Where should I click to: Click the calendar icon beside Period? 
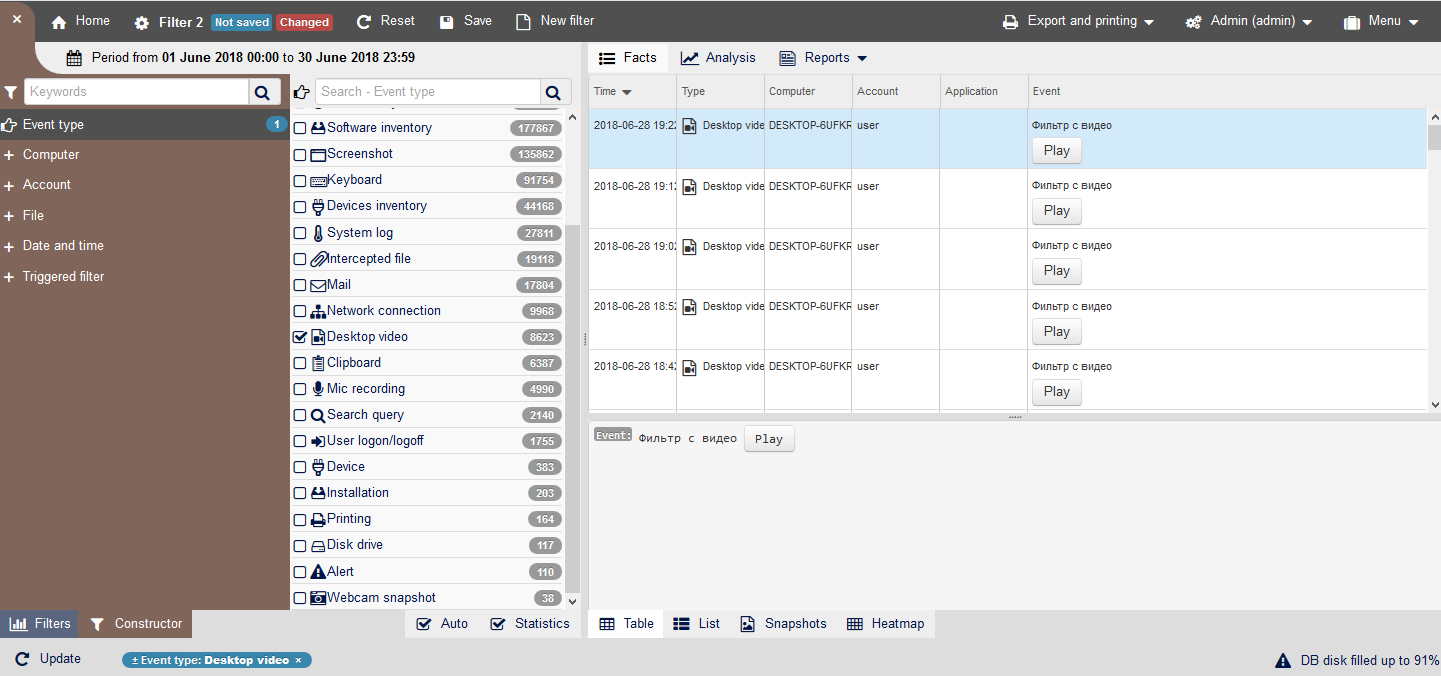click(74, 58)
